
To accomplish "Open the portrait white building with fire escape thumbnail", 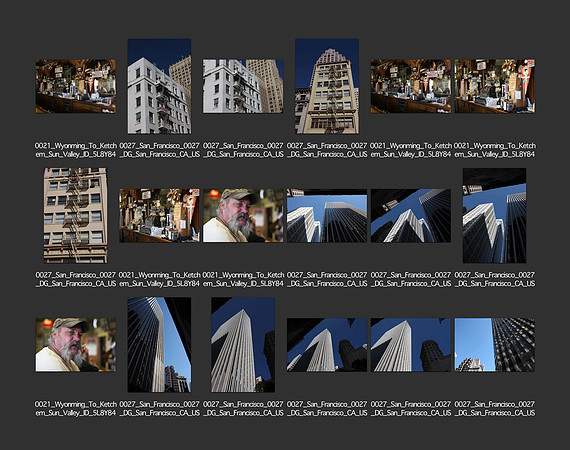I will pyautogui.click(x=159, y=86).
